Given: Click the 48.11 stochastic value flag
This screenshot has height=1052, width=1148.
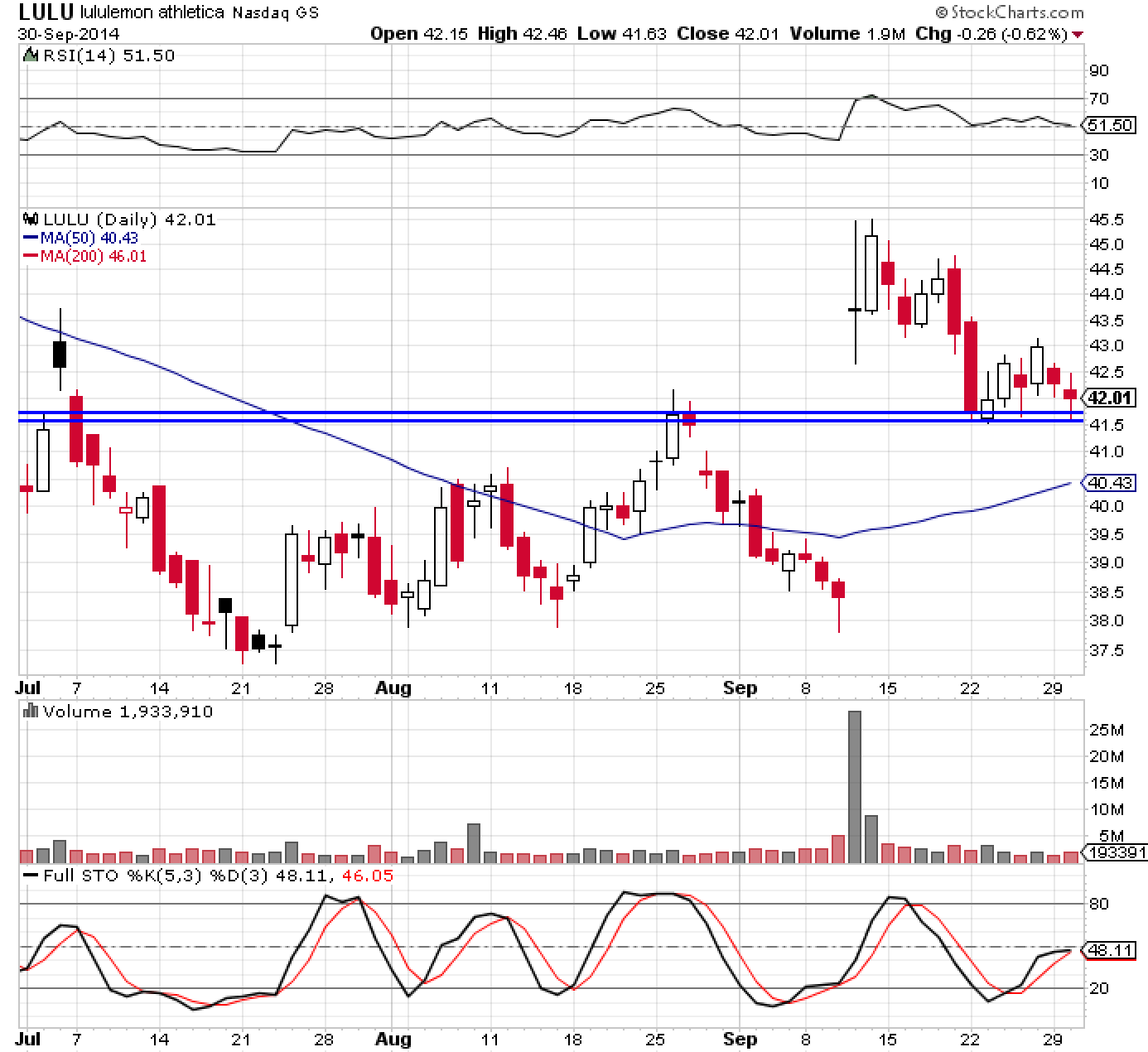Looking at the screenshot, I should click(1111, 951).
